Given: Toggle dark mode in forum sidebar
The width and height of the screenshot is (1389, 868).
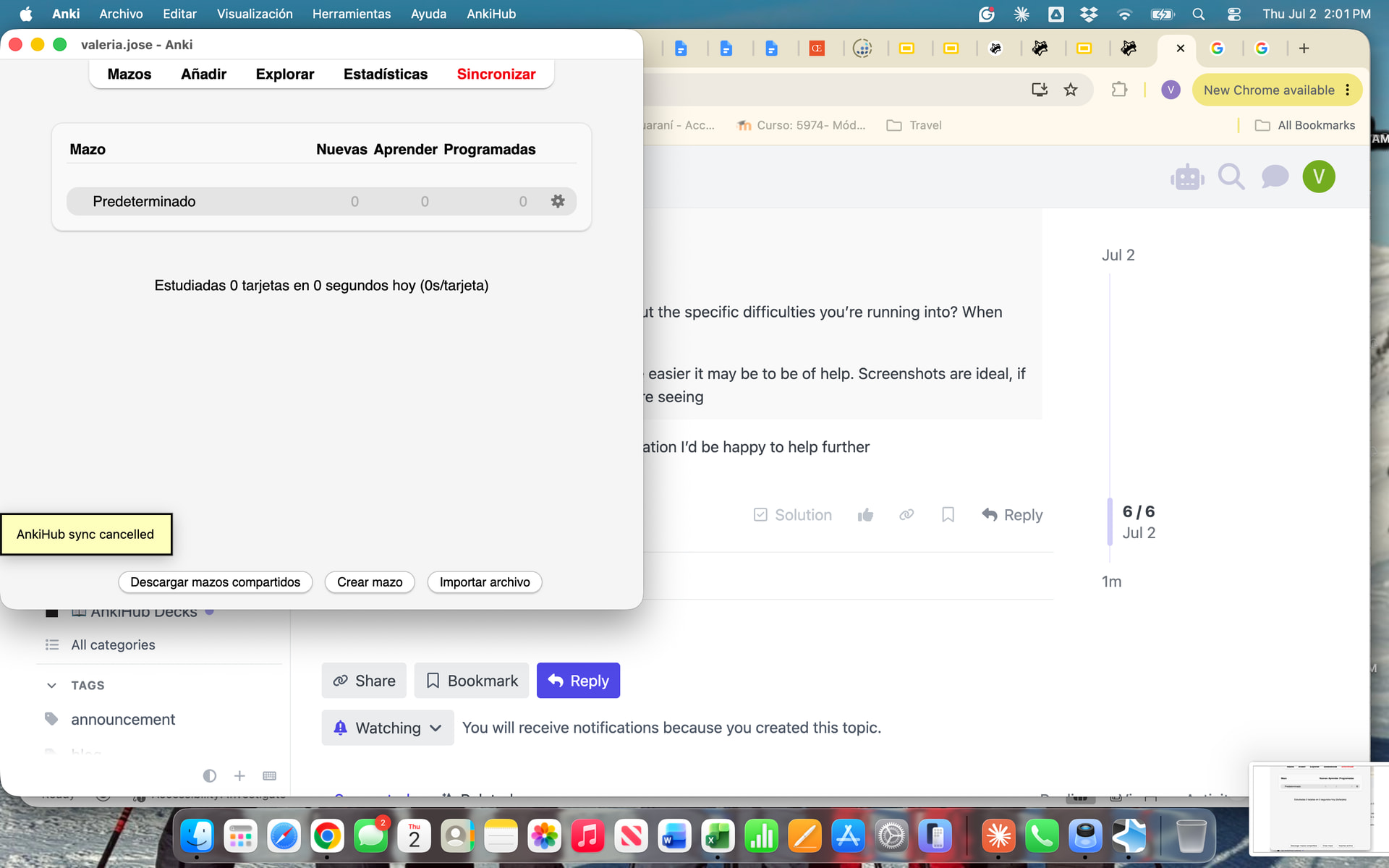Looking at the screenshot, I should pos(210,775).
